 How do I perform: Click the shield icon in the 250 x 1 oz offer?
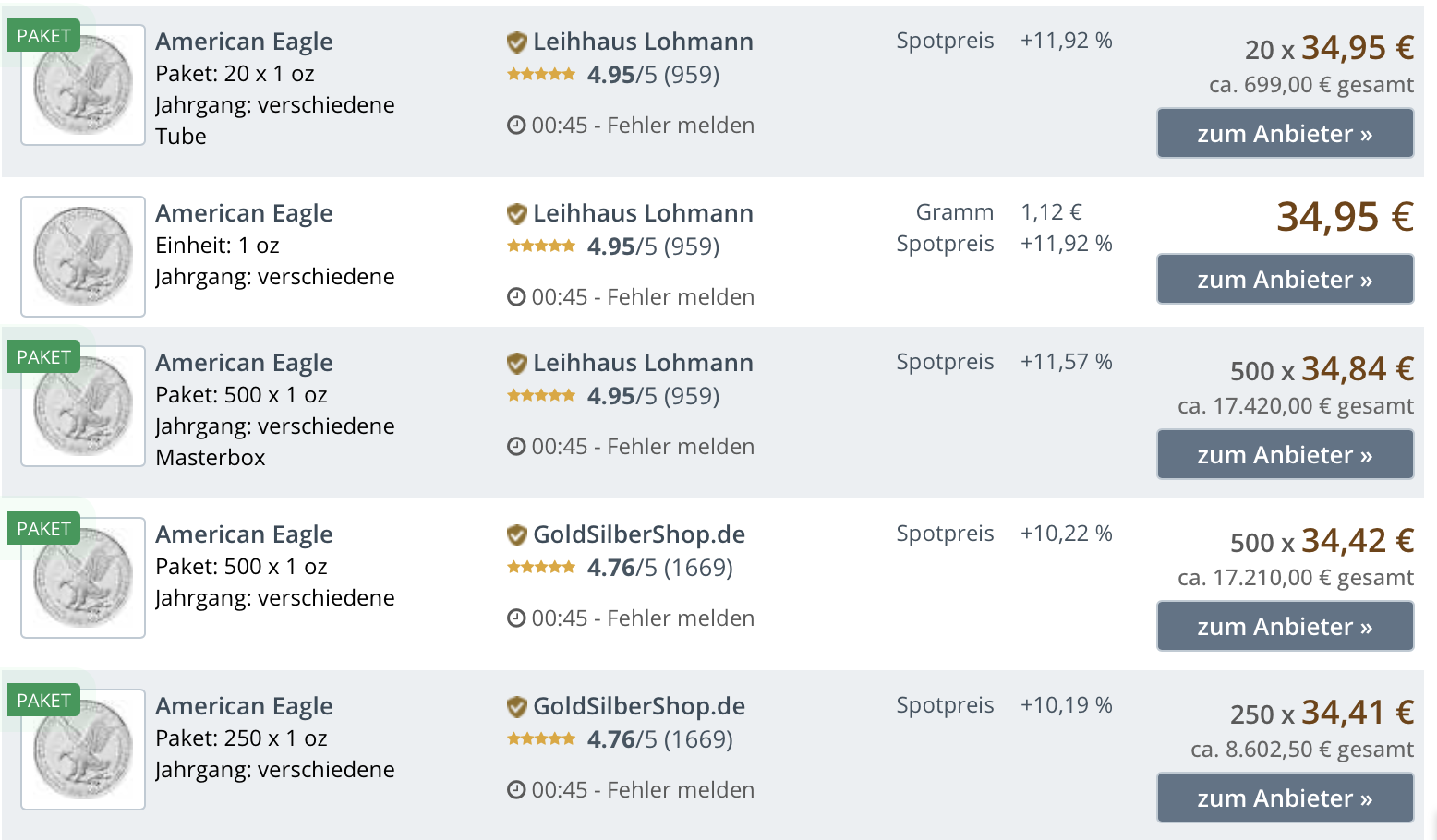516,707
